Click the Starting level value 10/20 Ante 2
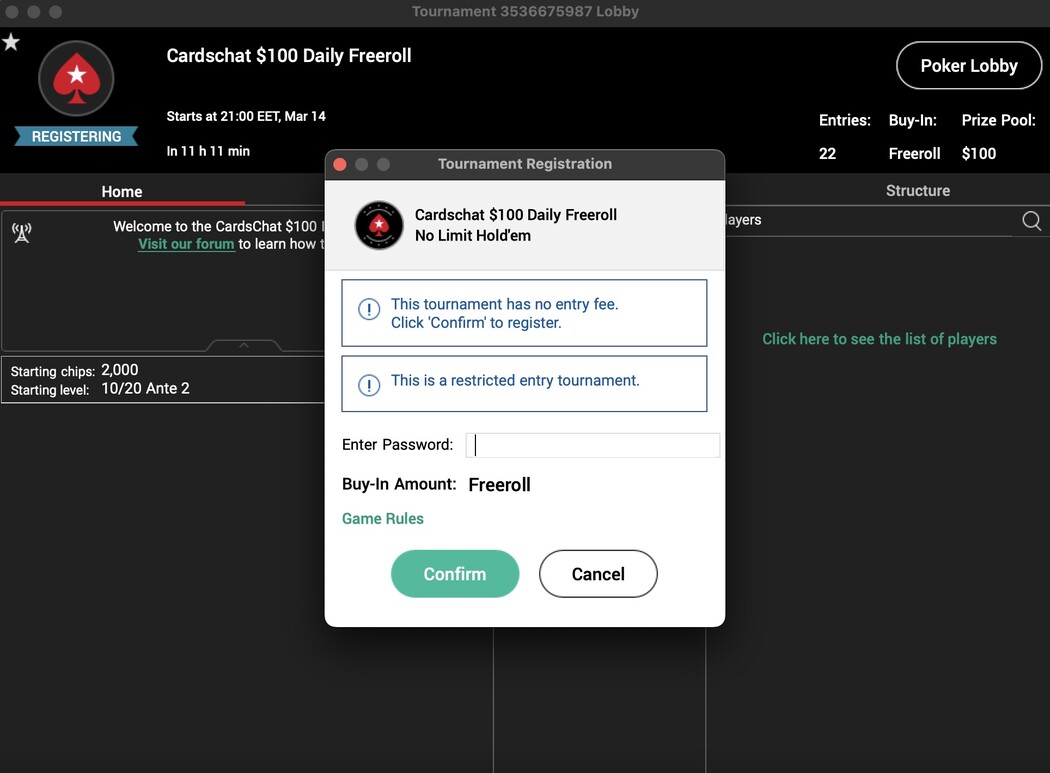Image resolution: width=1050 pixels, height=773 pixels. (145, 389)
